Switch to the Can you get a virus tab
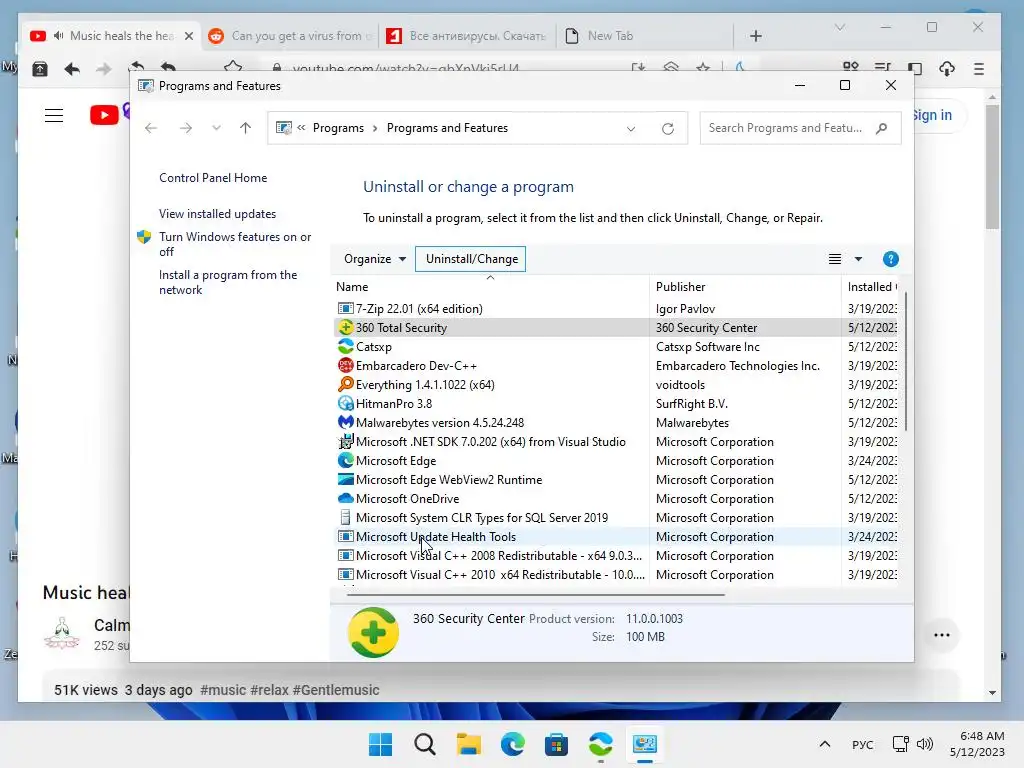 (290, 36)
